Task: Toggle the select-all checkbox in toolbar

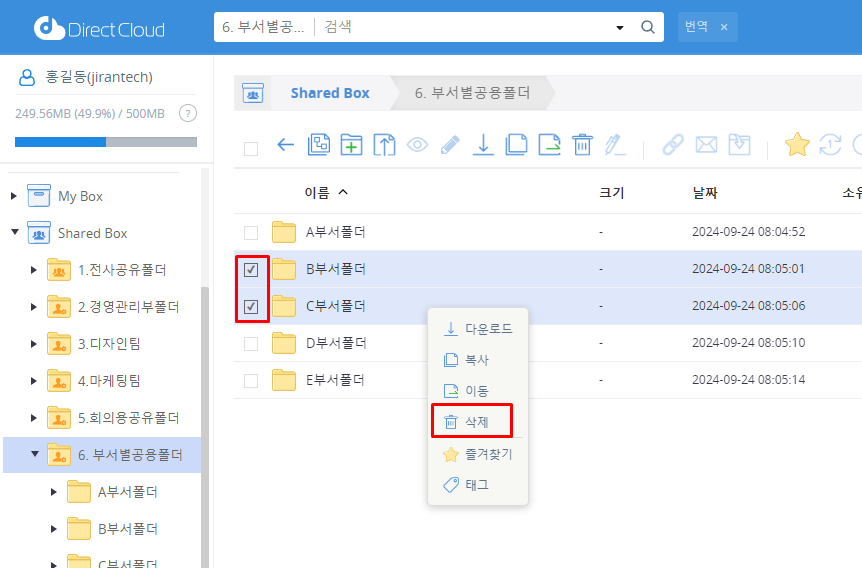Action: (251, 148)
